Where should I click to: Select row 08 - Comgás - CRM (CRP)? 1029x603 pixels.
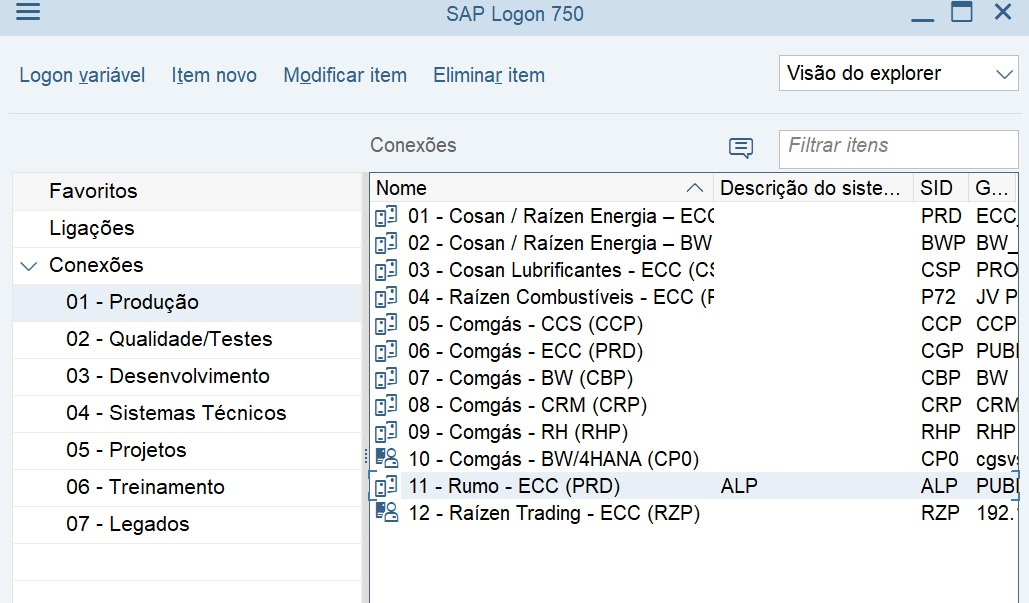click(x=694, y=405)
